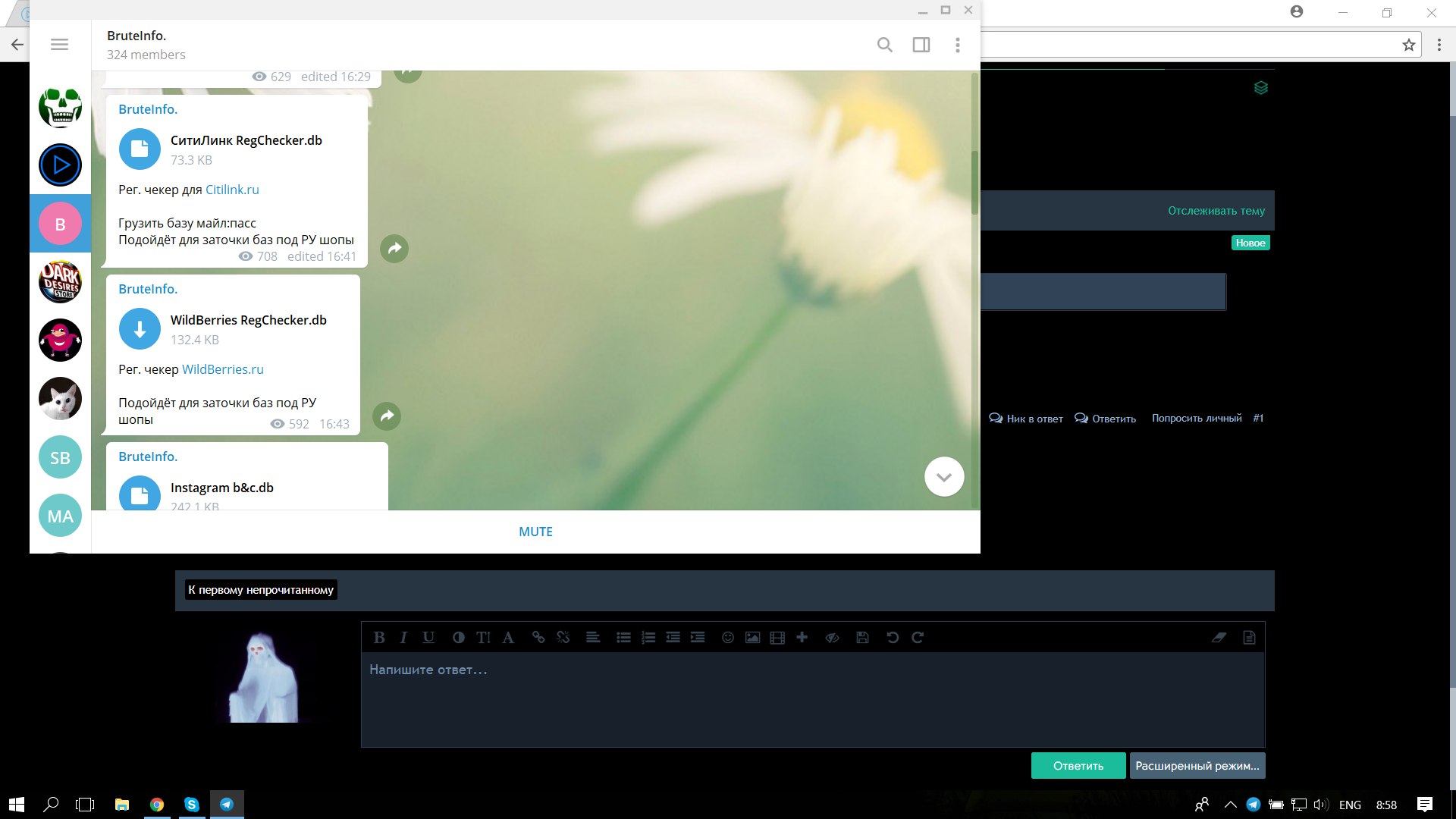Insert a smiley in reply editor
The width and height of the screenshot is (1456, 819).
[727, 638]
